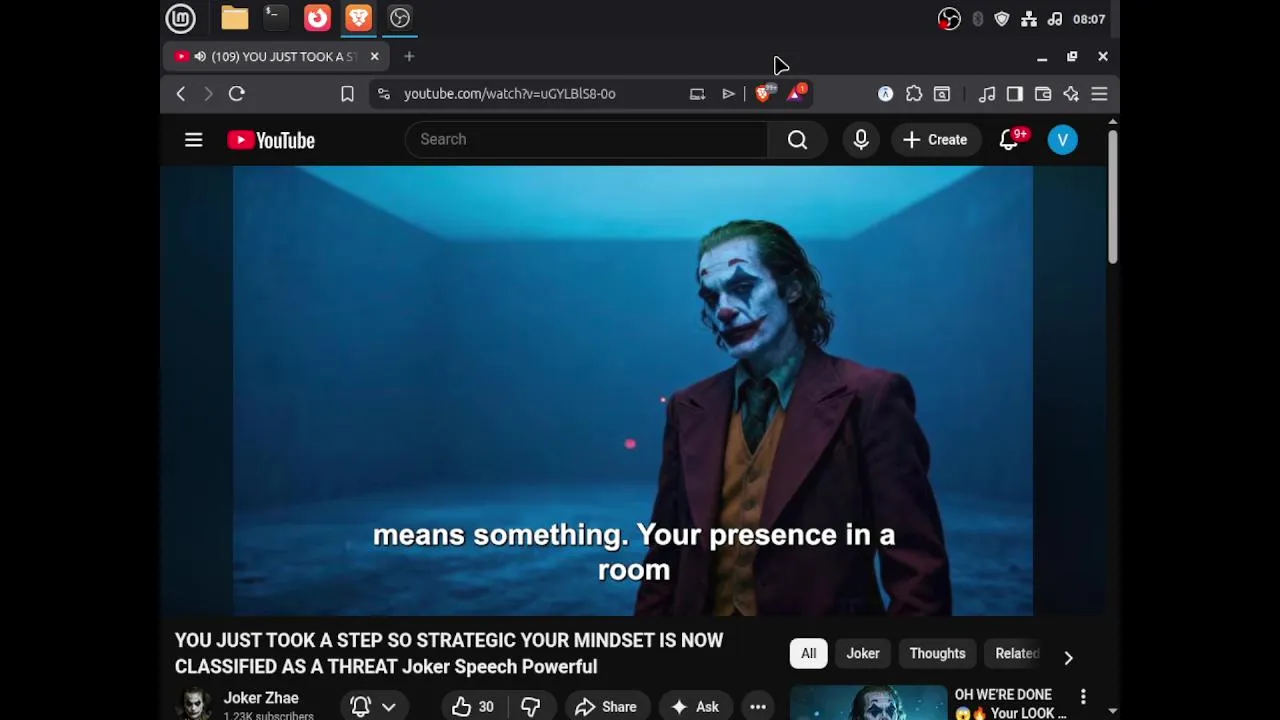The image size is (1280, 720).
Task: Open the system clock showing 08:07
Action: coord(1089,19)
